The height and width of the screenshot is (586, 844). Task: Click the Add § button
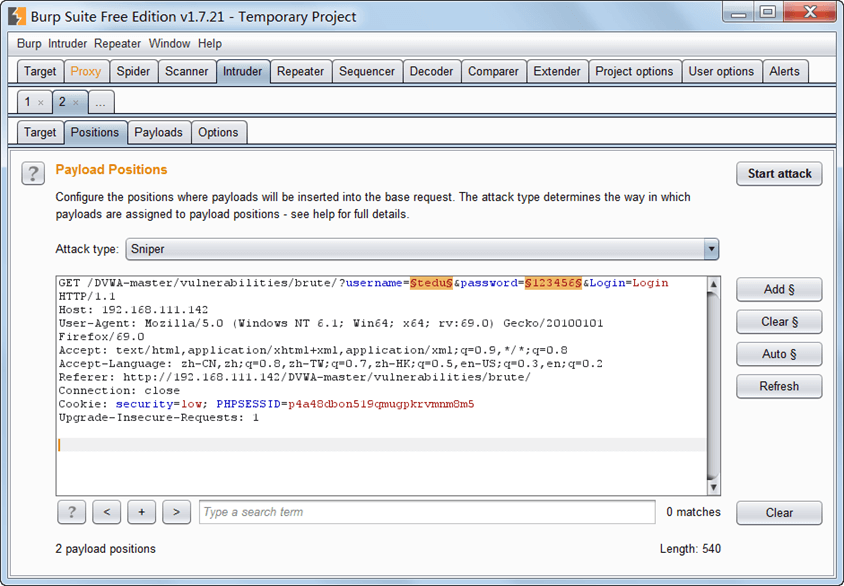[x=779, y=290]
